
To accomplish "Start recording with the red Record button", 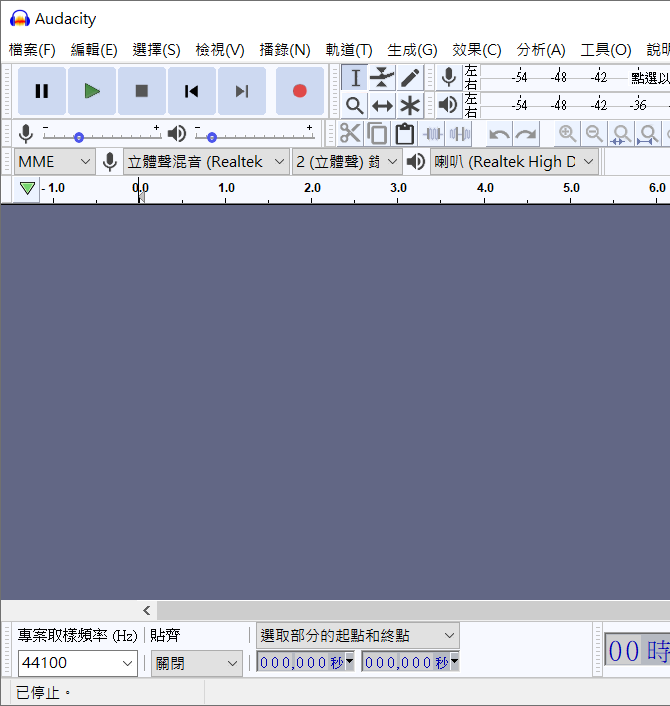I will (300, 91).
